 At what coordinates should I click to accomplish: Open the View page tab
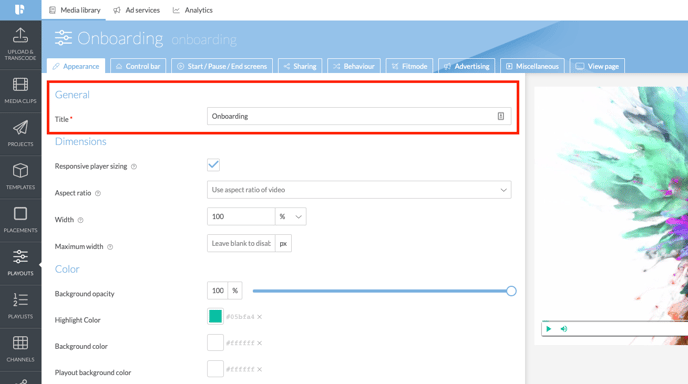tap(597, 66)
